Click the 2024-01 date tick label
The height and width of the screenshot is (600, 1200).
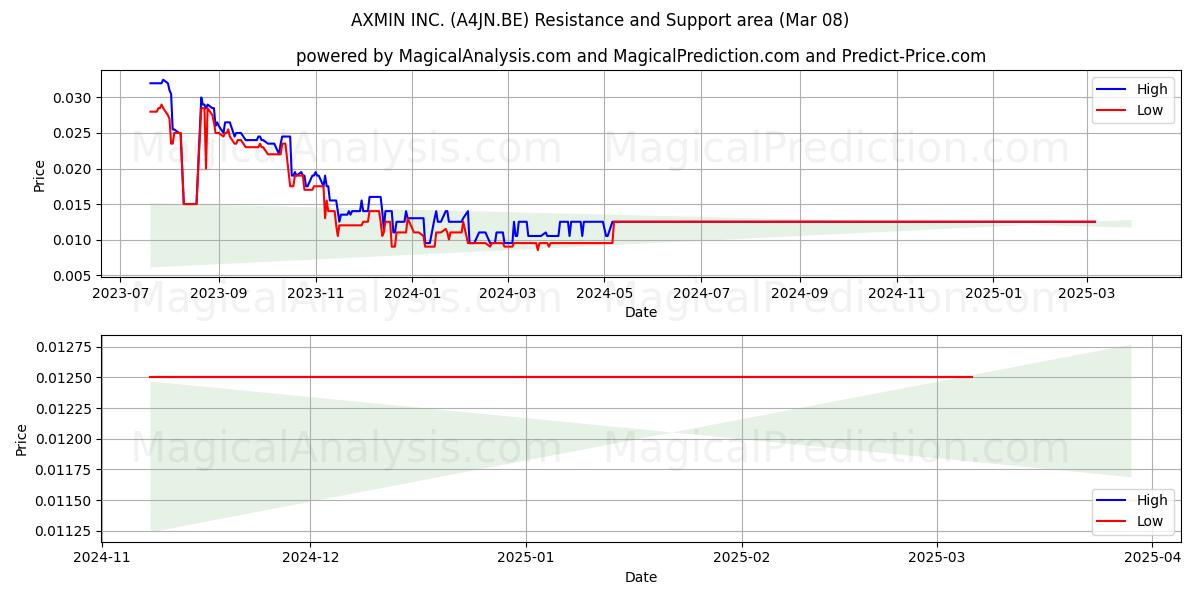click(413, 294)
